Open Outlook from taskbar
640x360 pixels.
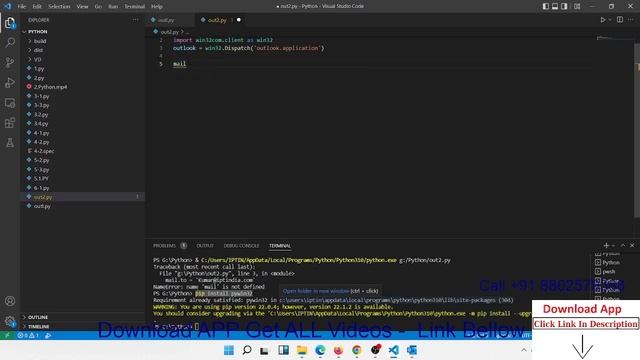click(x=412, y=350)
